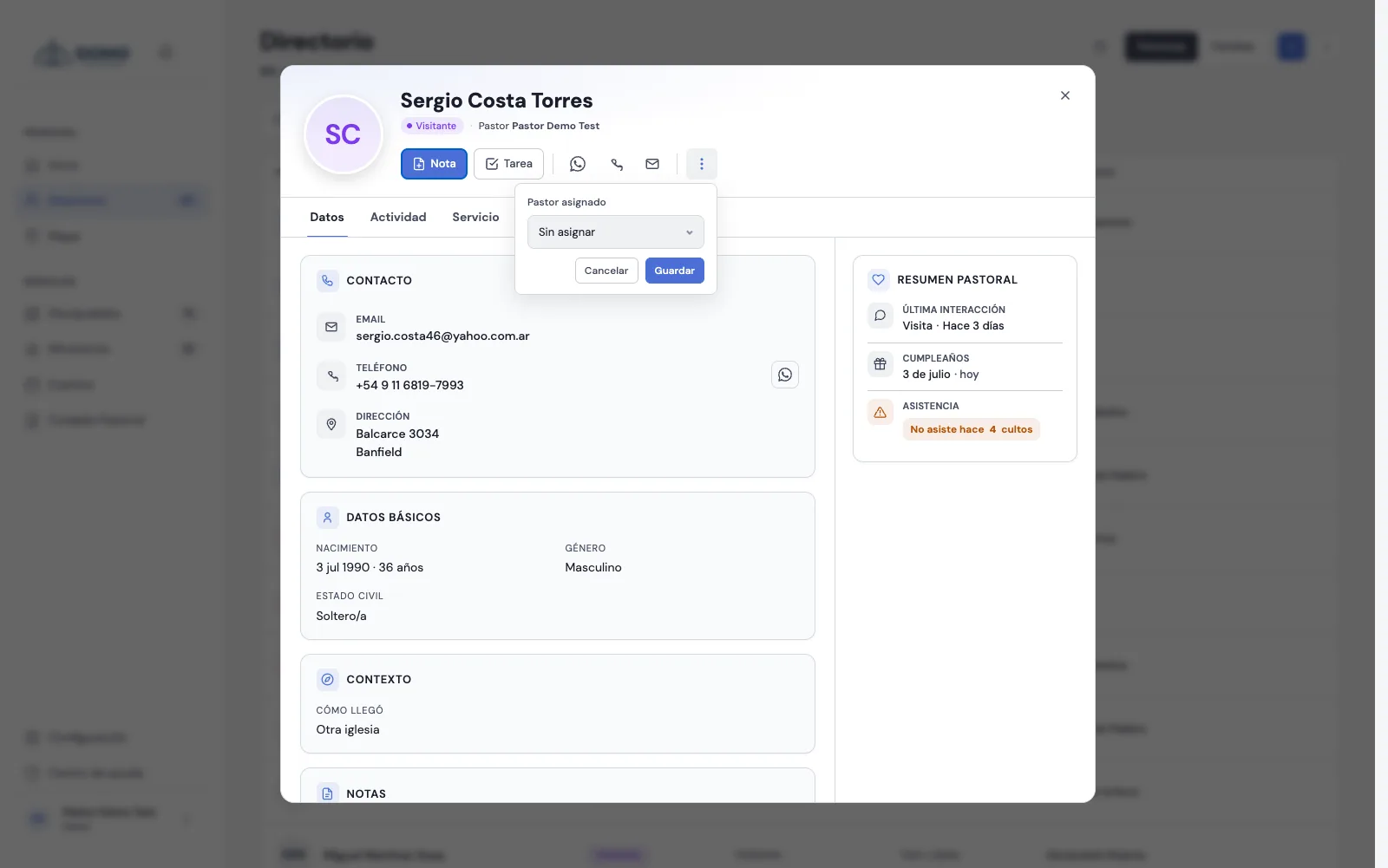This screenshot has height=868, width=1388.
Task: Select the Datos tab
Action: pyautogui.click(x=327, y=218)
